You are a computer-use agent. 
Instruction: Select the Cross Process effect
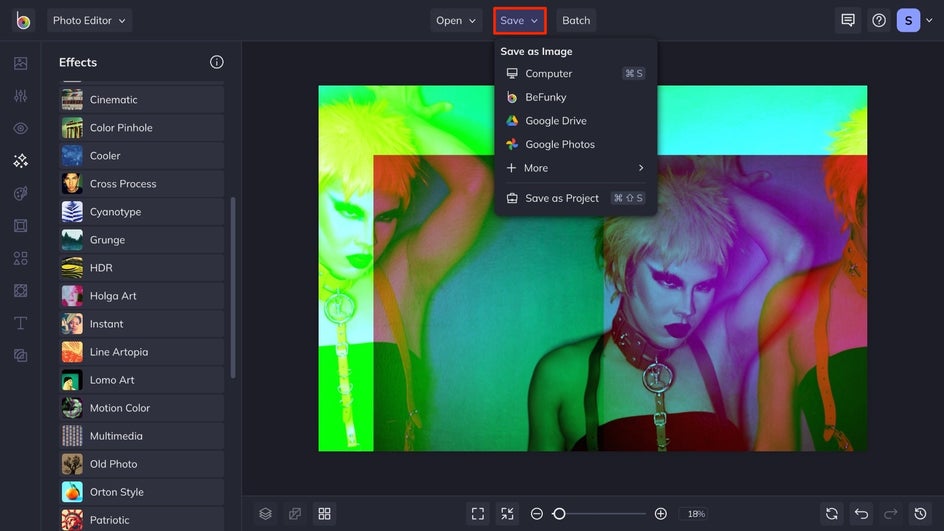pos(142,184)
